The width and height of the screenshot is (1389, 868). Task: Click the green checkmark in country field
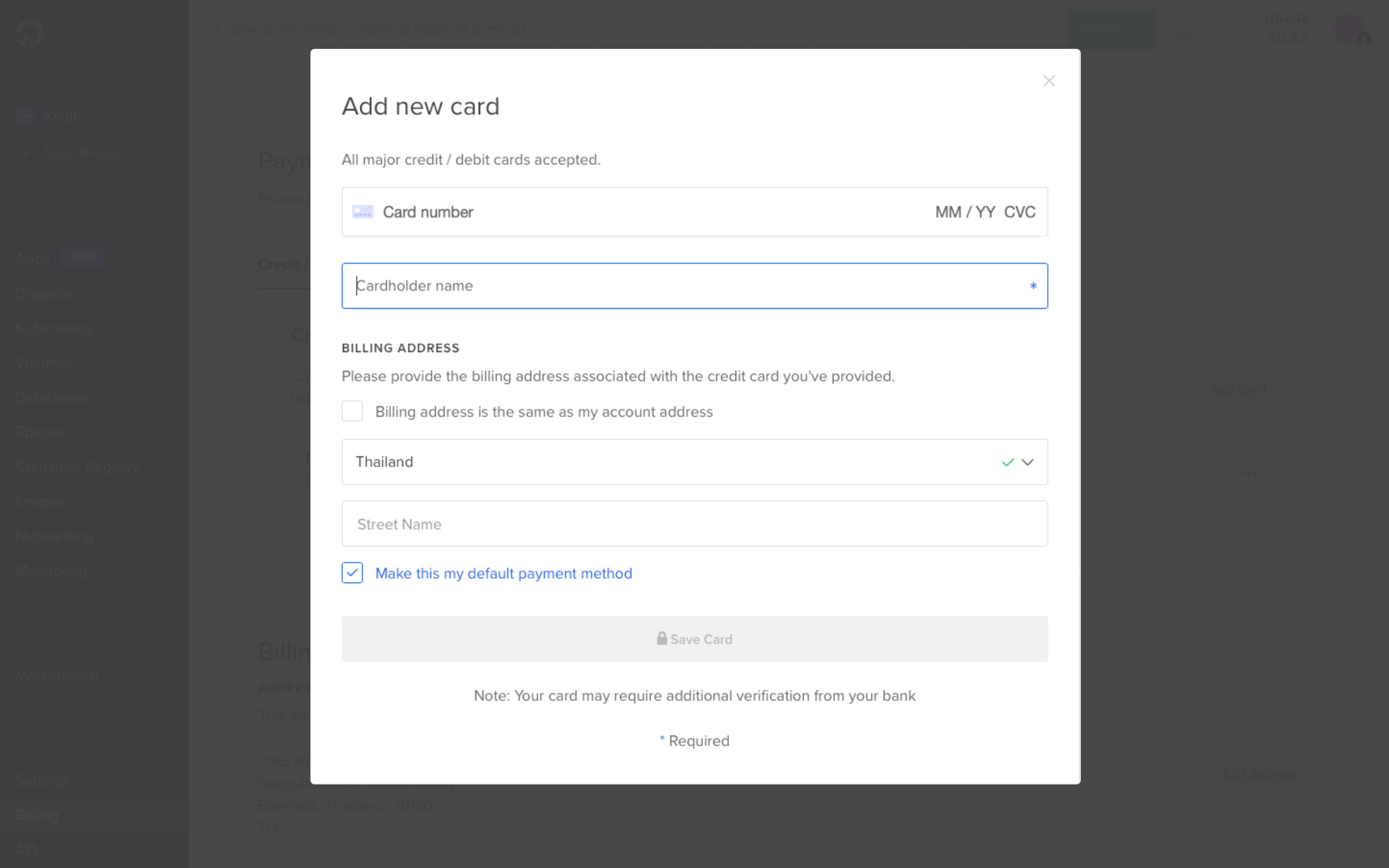(x=1008, y=462)
